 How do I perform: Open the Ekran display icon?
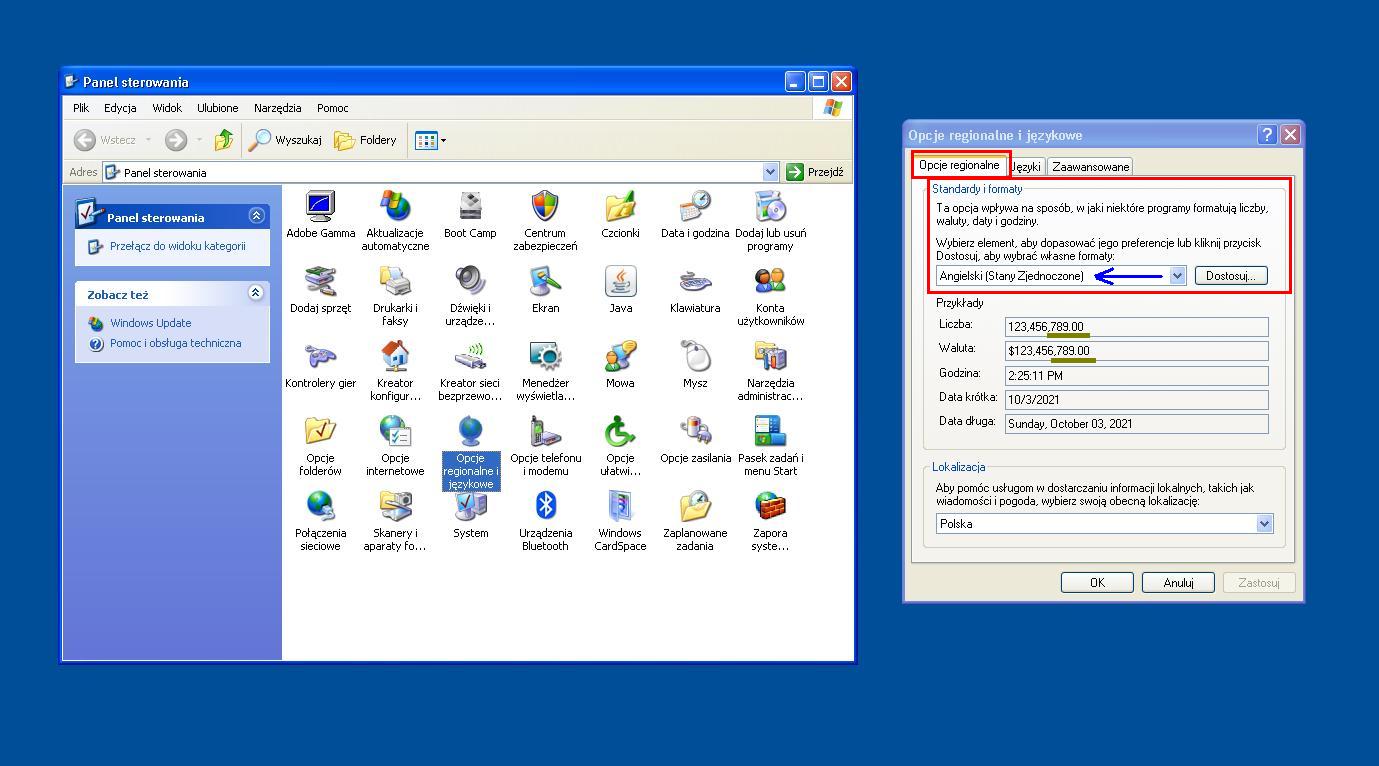point(545,282)
